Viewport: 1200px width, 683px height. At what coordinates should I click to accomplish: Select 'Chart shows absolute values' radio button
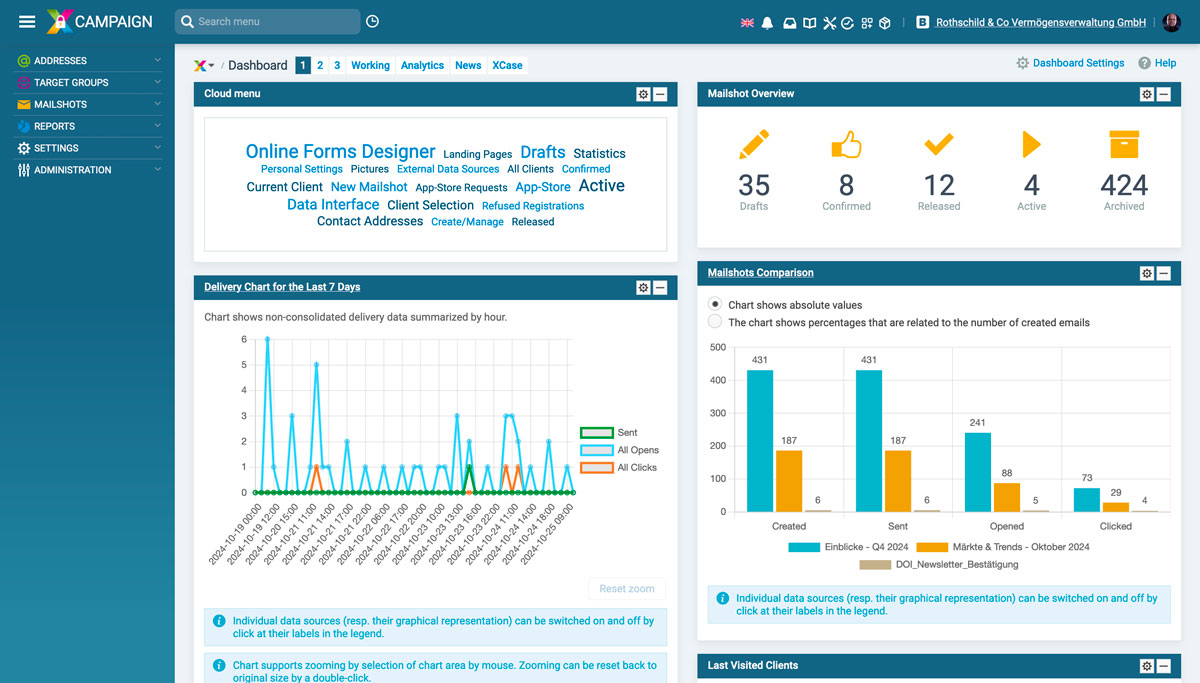coord(715,304)
